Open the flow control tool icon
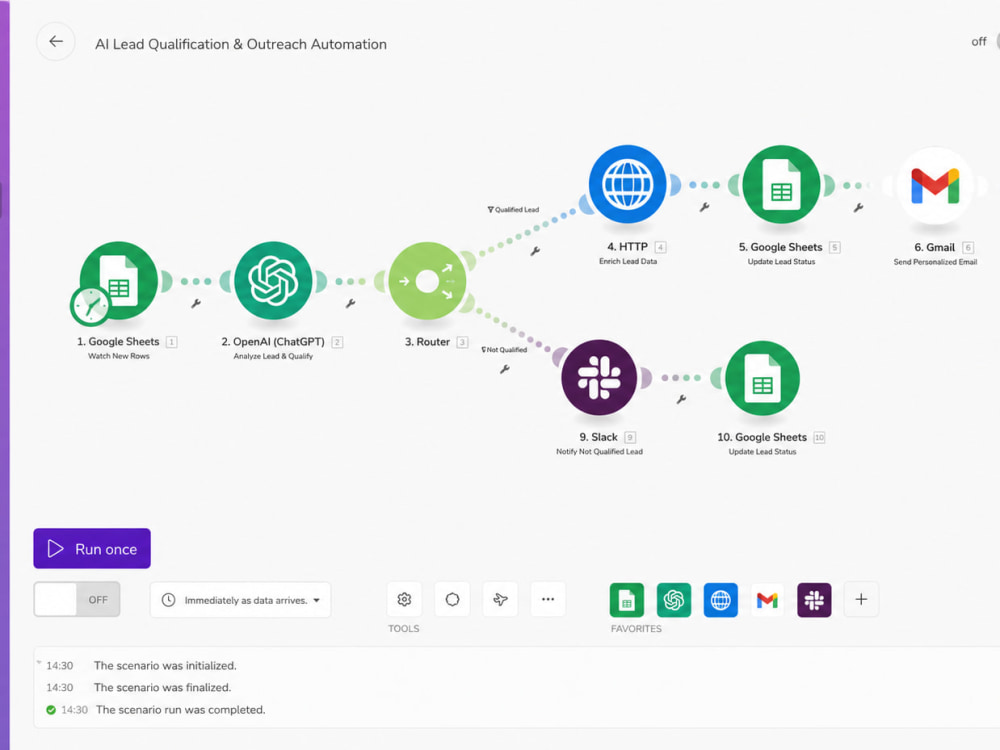This screenshot has width=1000, height=750. [452, 599]
